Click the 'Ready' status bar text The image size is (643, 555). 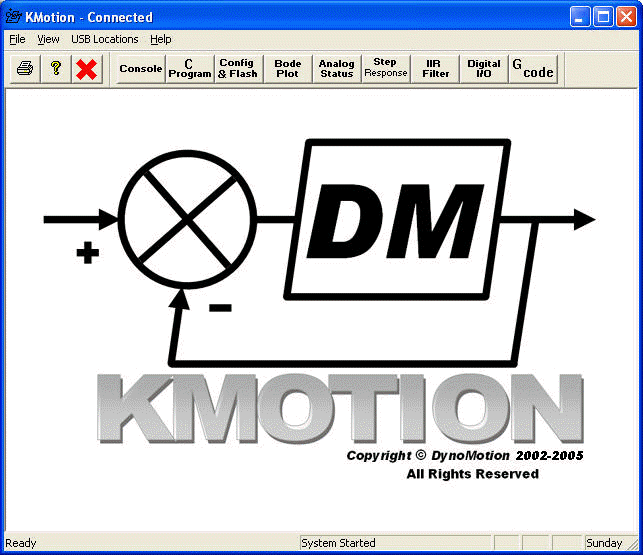21,543
